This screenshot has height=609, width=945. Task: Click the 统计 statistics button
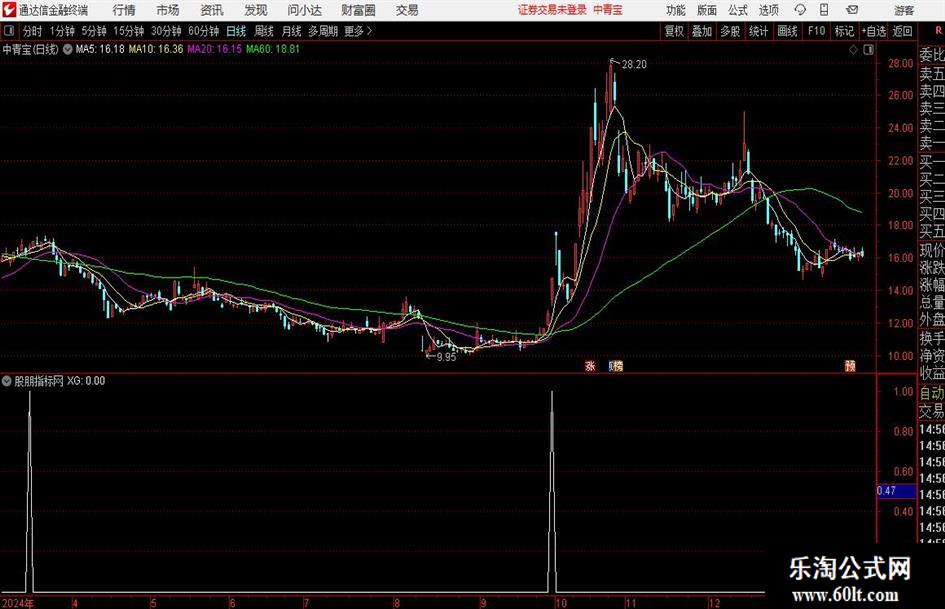coord(759,31)
